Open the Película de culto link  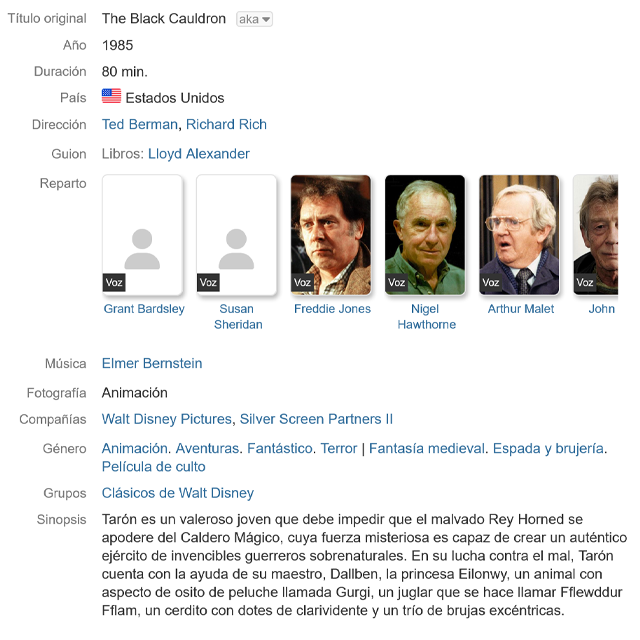pyautogui.click(x=153, y=466)
